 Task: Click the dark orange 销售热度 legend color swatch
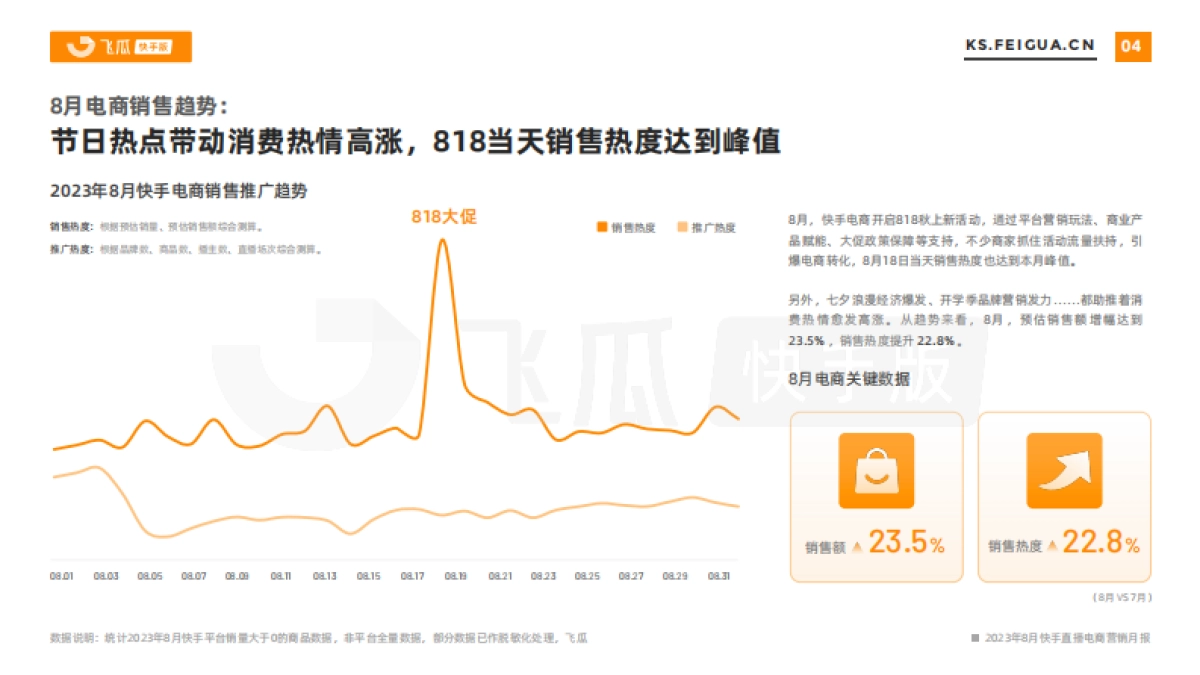(x=600, y=227)
